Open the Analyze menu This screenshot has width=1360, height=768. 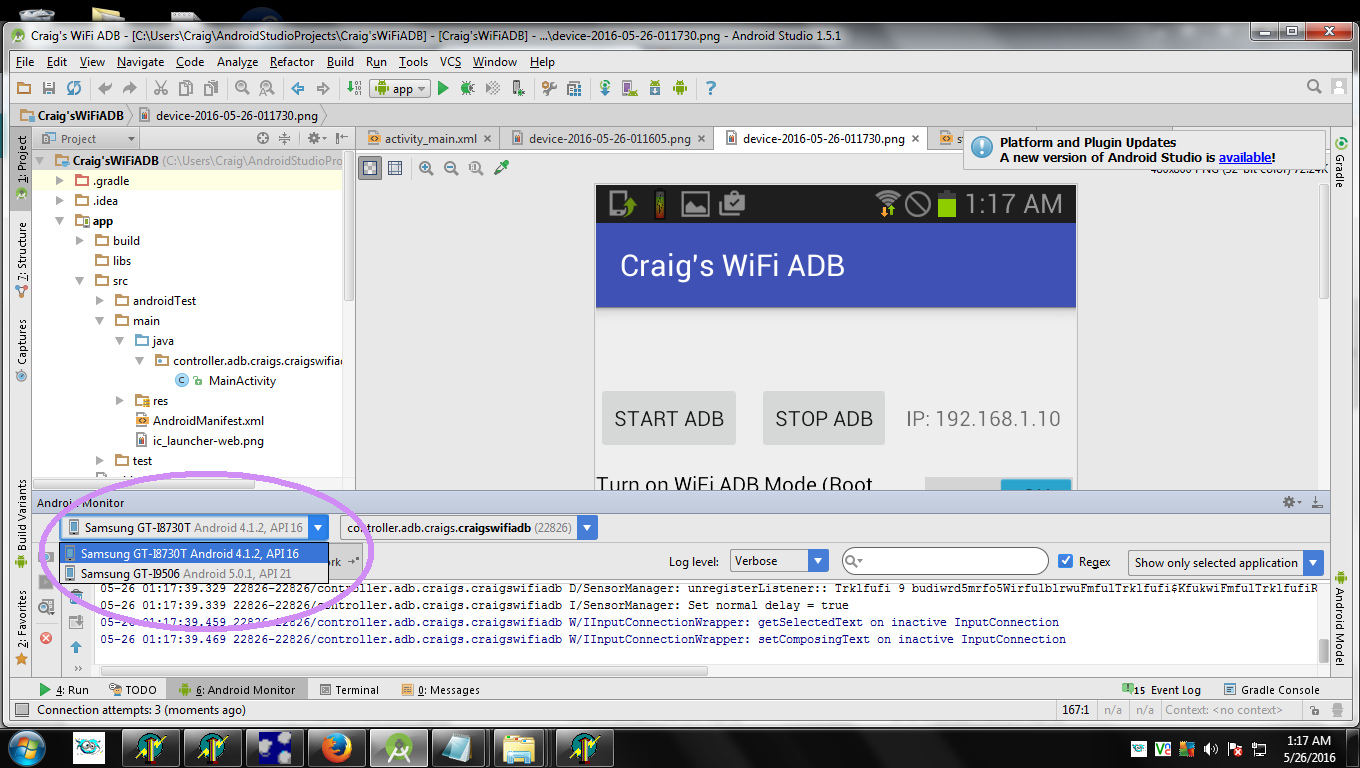[x=237, y=62]
